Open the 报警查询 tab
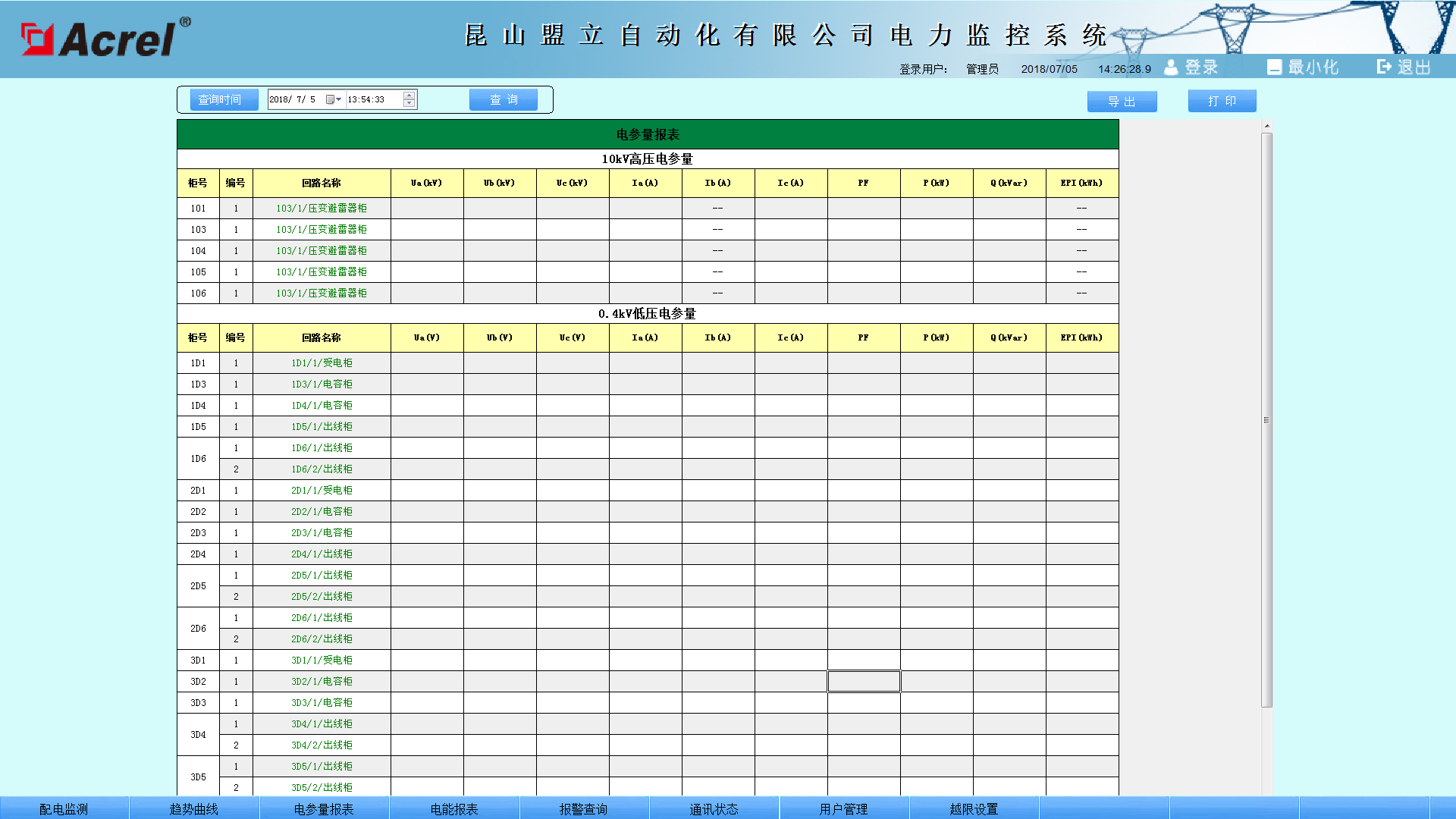1456x819 pixels. tap(584, 808)
